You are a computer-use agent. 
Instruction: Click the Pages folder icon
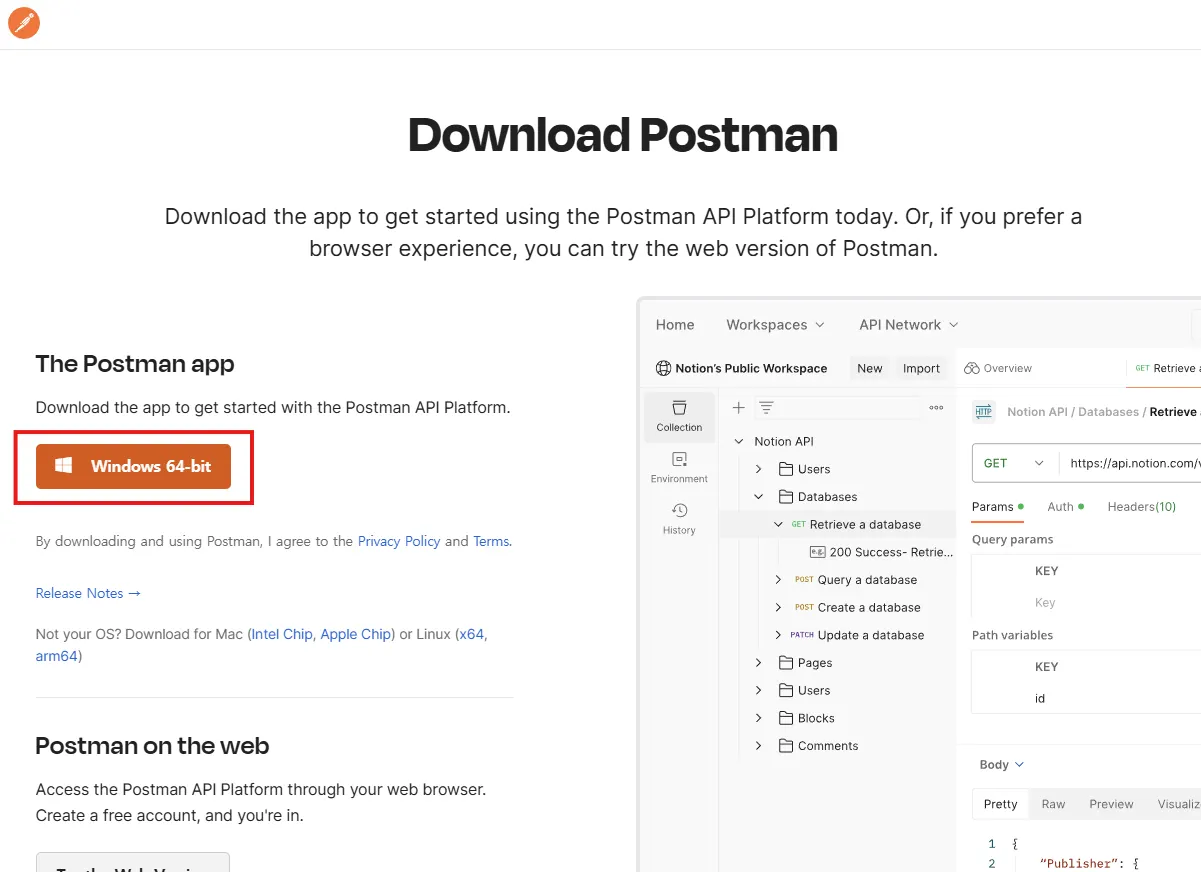tap(785, 663)
